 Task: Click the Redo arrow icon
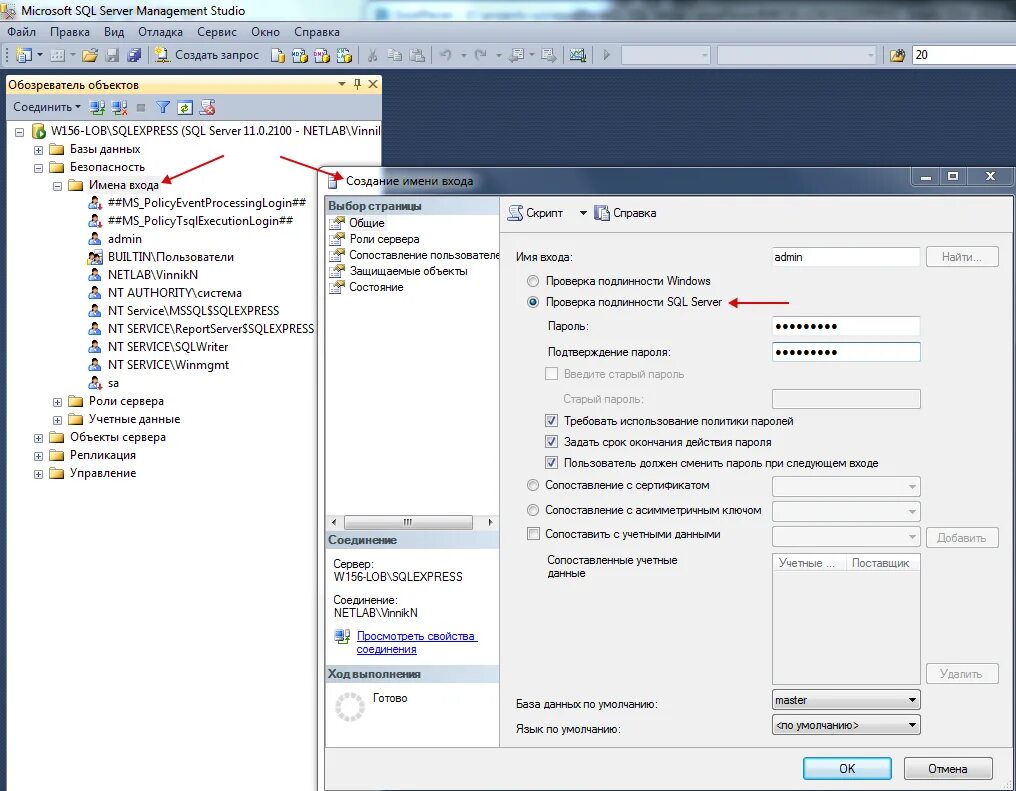481,55
